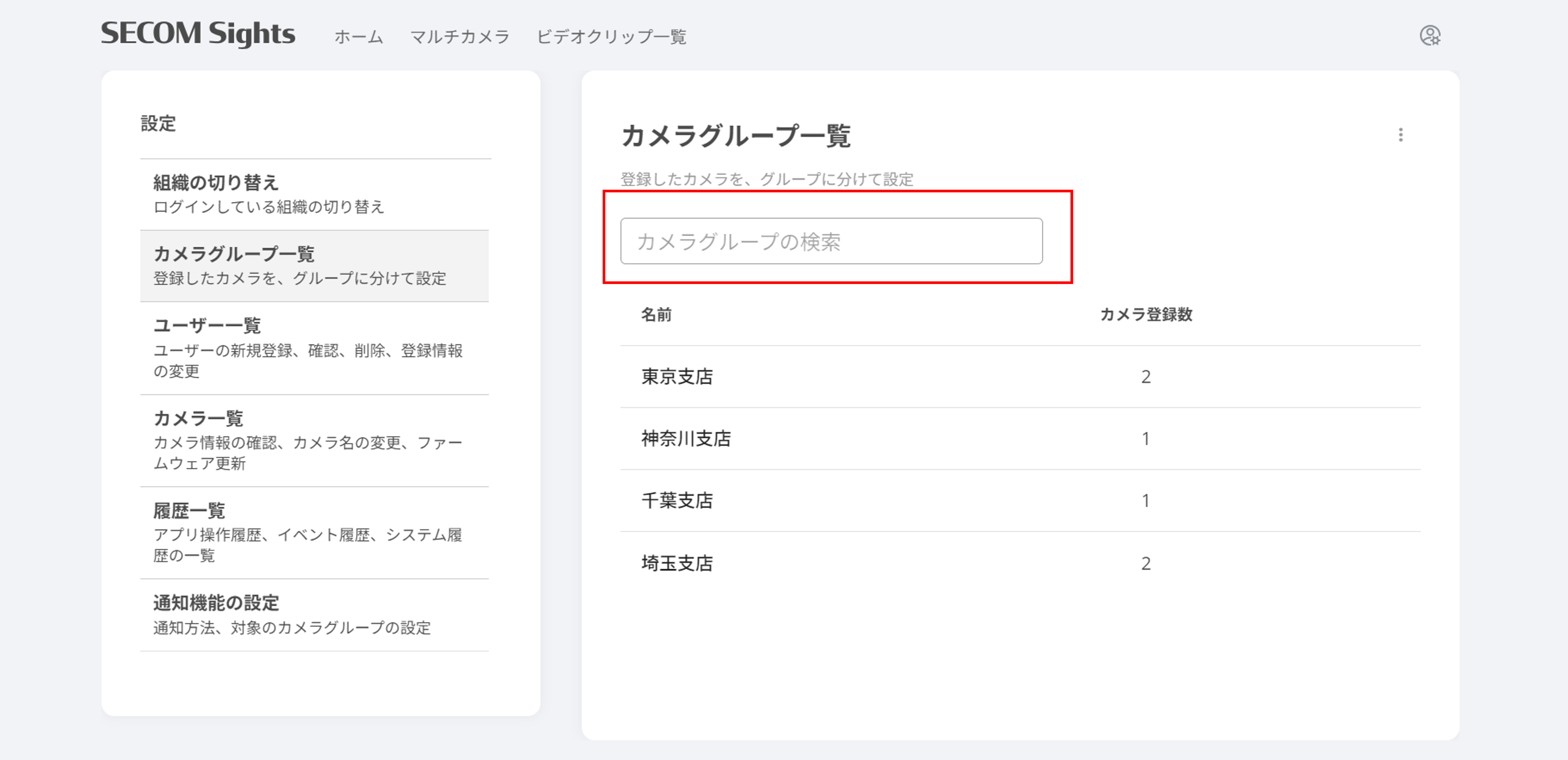Select 組織の切り替え in the settings sidebar

315,194
